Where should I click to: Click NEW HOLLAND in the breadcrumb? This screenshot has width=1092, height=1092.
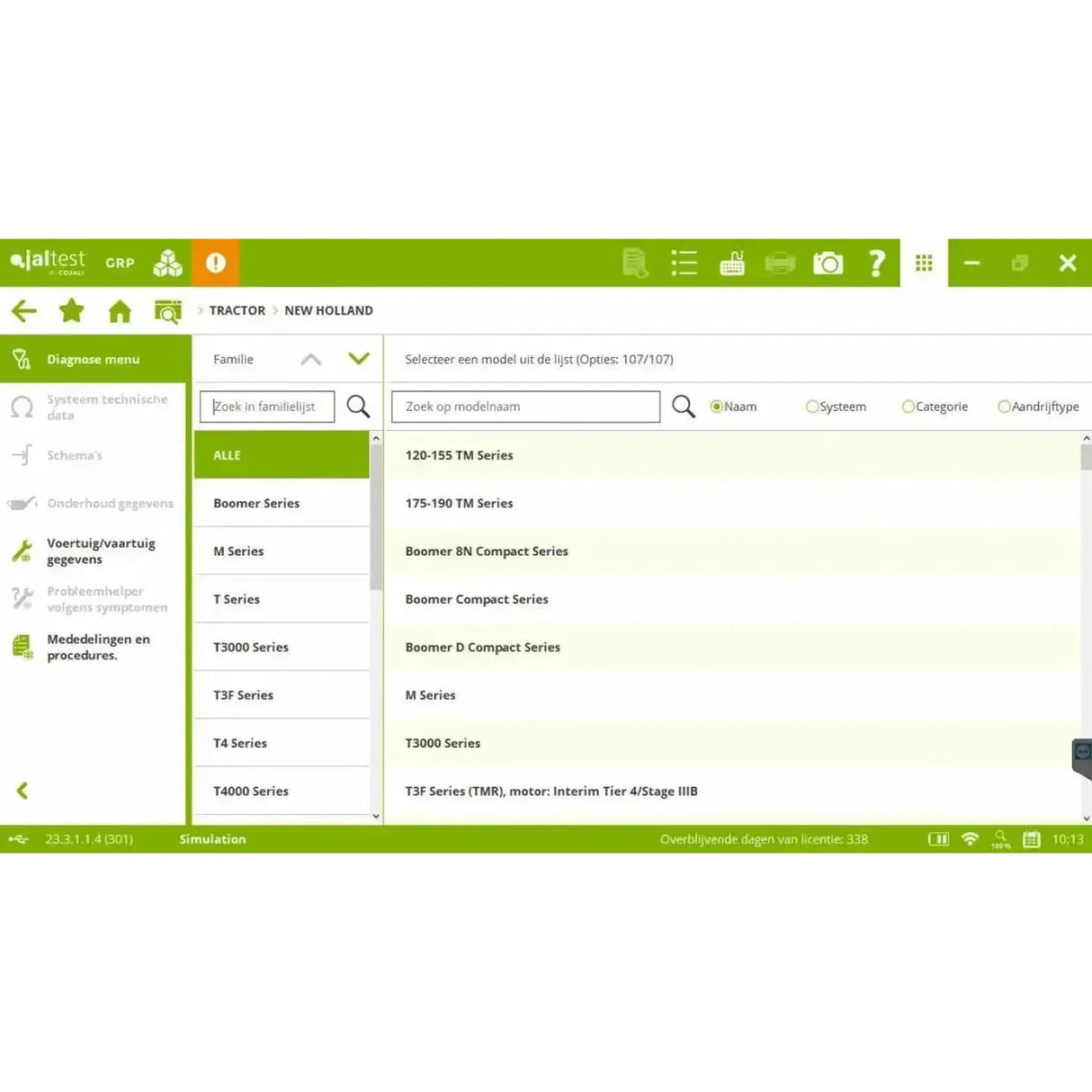328,310
